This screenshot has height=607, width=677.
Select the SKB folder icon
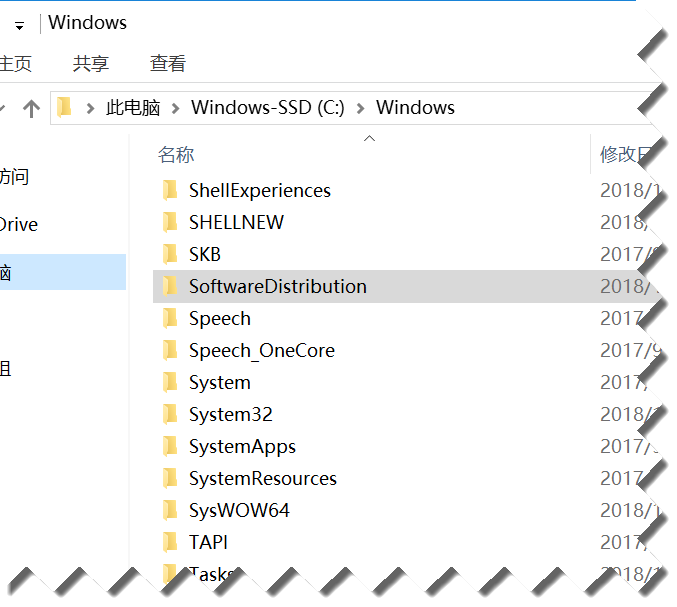pos(170,254)
